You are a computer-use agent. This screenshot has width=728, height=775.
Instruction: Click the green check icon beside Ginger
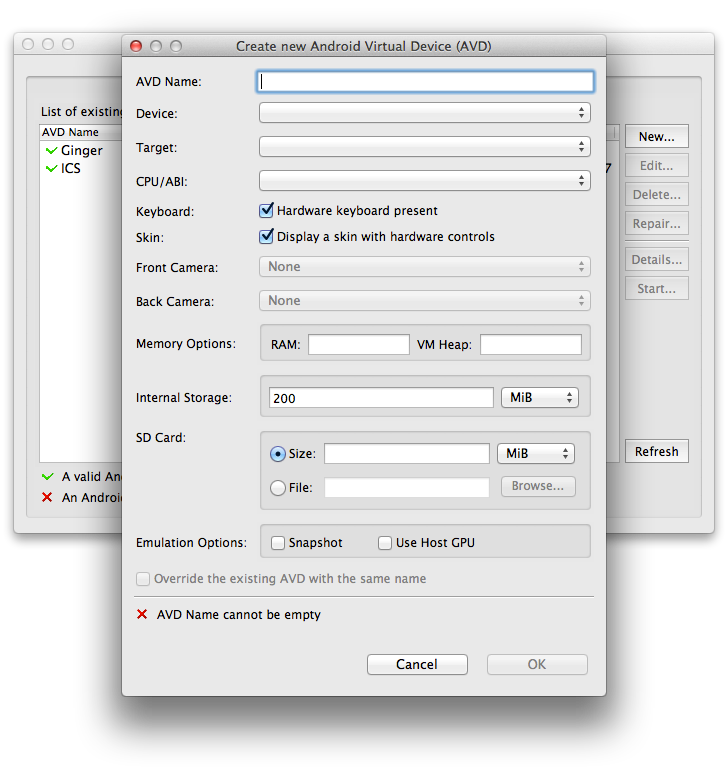(x=51, y=150)
